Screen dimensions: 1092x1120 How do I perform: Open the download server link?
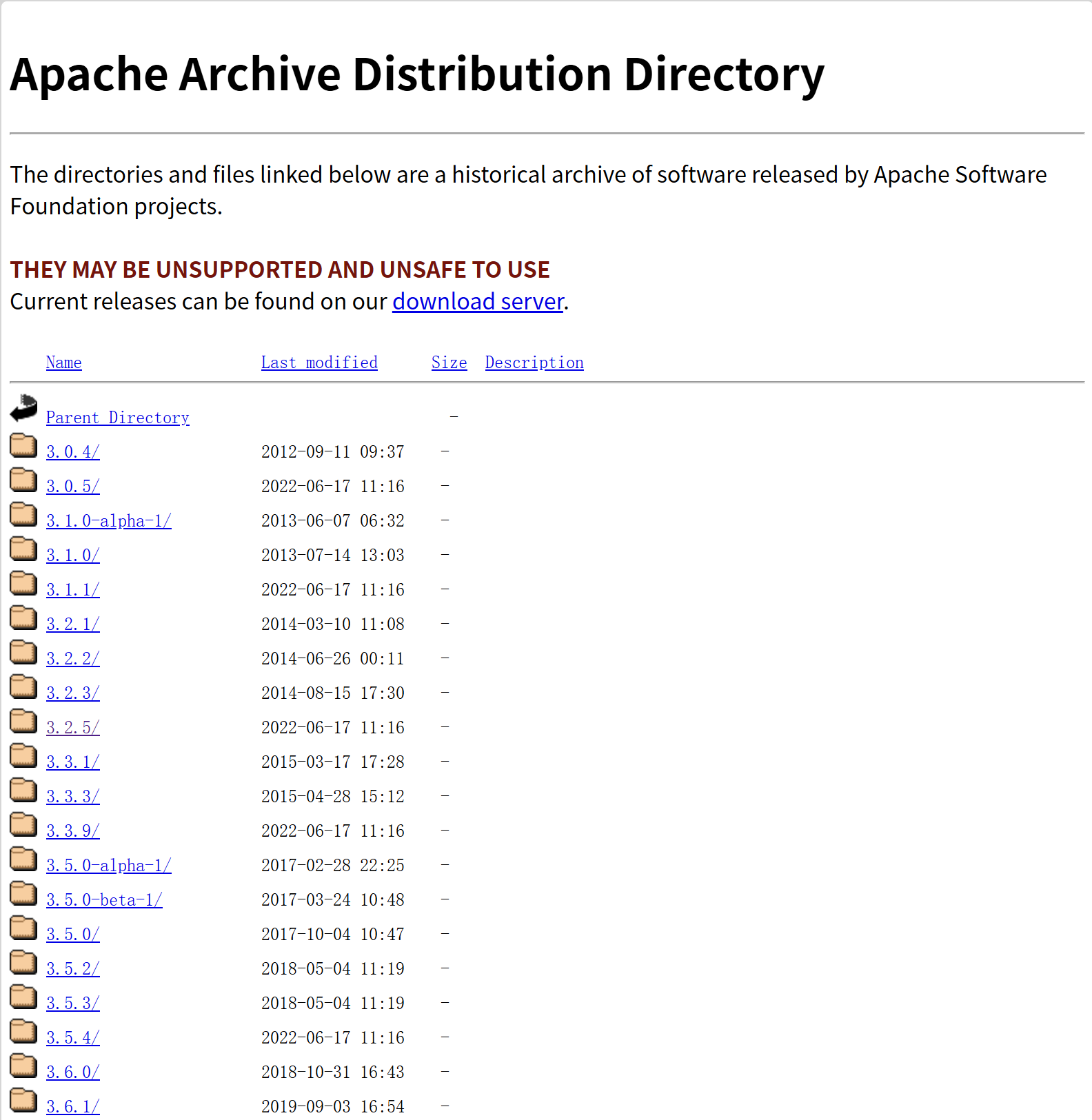tap(478, 302)
